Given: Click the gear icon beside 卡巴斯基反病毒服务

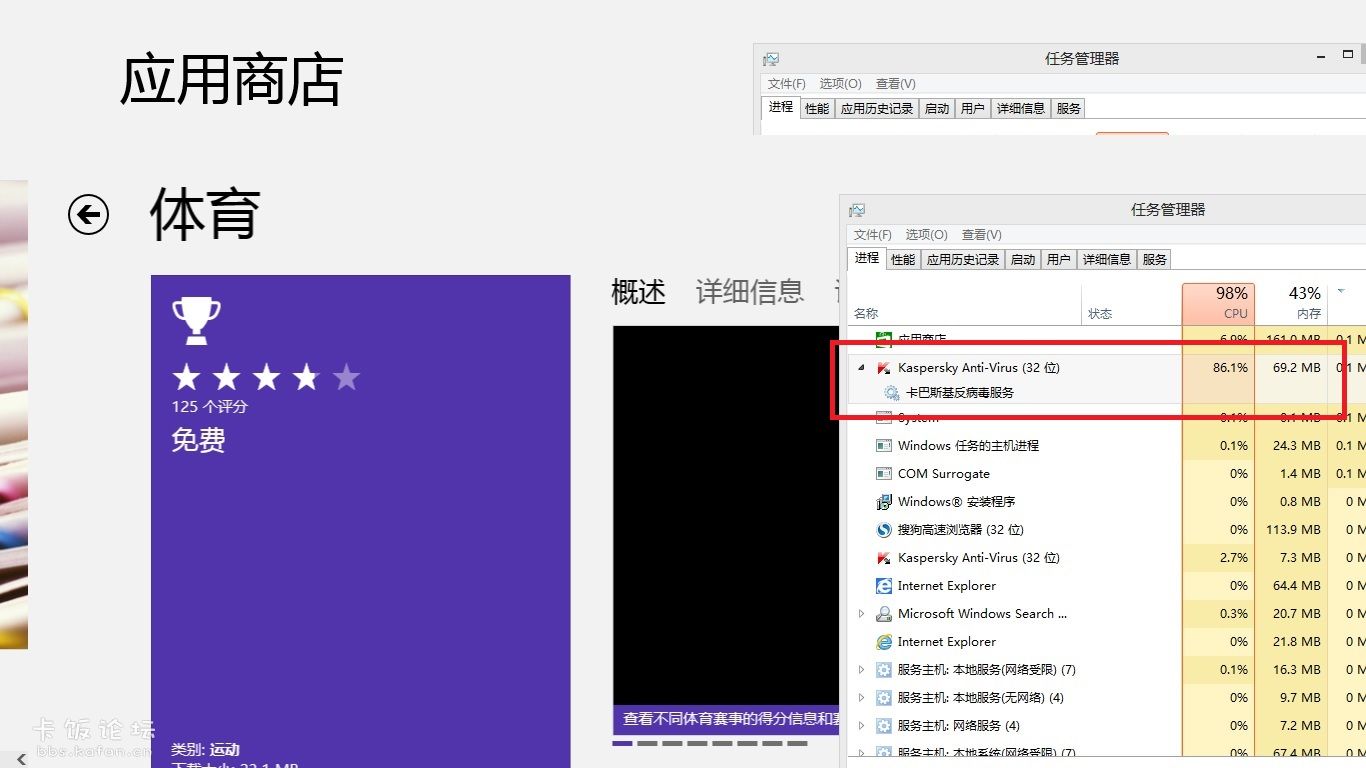Looking at the screenshot, I should pos(892,393).
